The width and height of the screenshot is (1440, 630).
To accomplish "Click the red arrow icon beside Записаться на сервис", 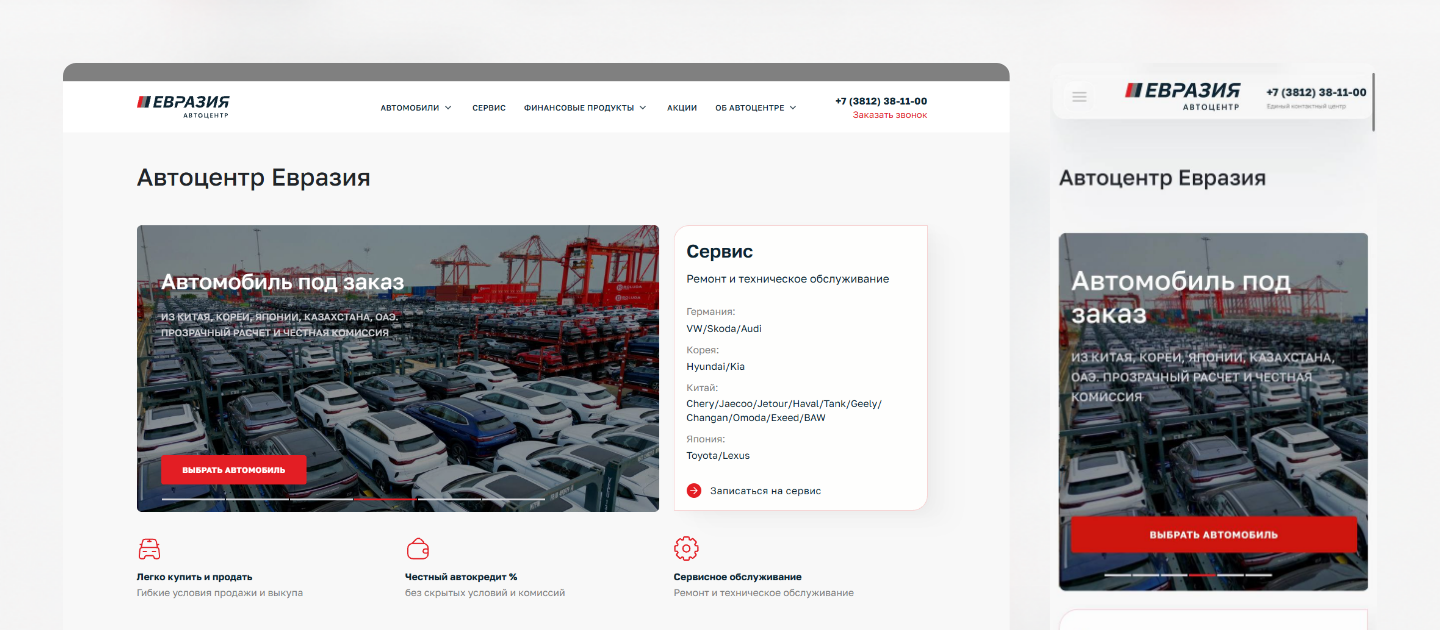I will pyautogui.click(x=694, y=491).
